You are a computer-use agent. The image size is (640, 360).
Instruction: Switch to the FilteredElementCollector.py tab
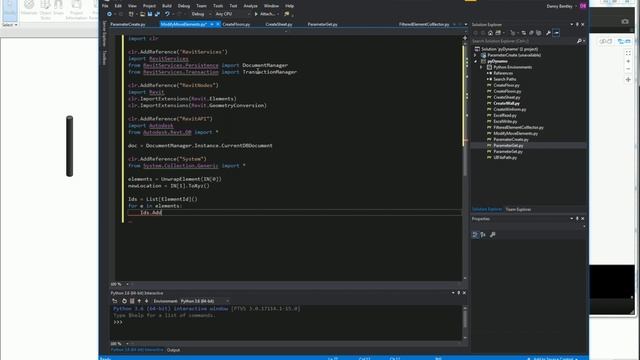pos(424,24)
